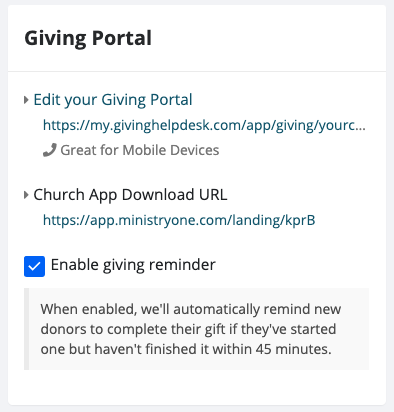
Task: Click the word Portal in the Edit link
Action: [171, 100]
